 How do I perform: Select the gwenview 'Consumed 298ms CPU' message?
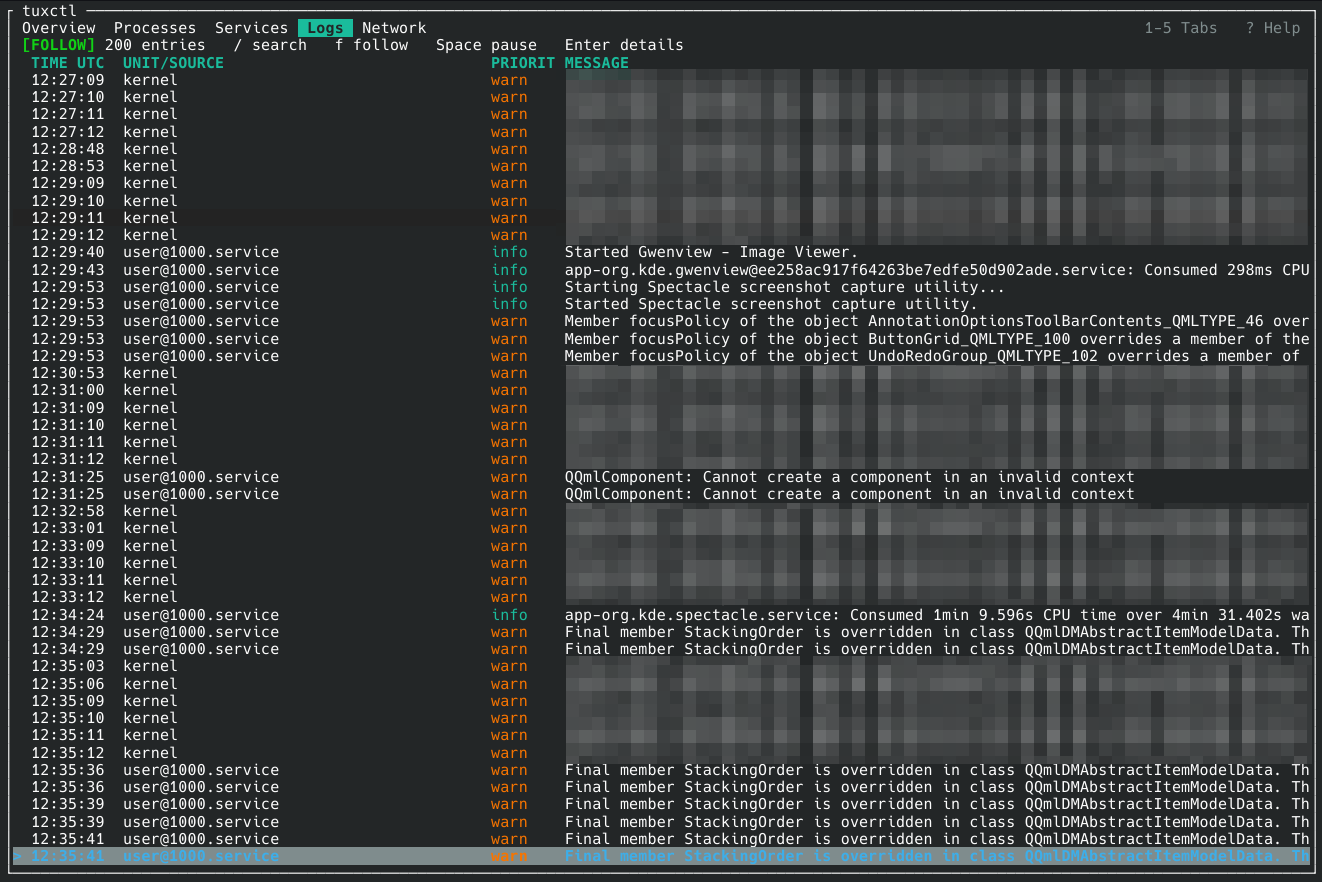[x=937, y=270]
